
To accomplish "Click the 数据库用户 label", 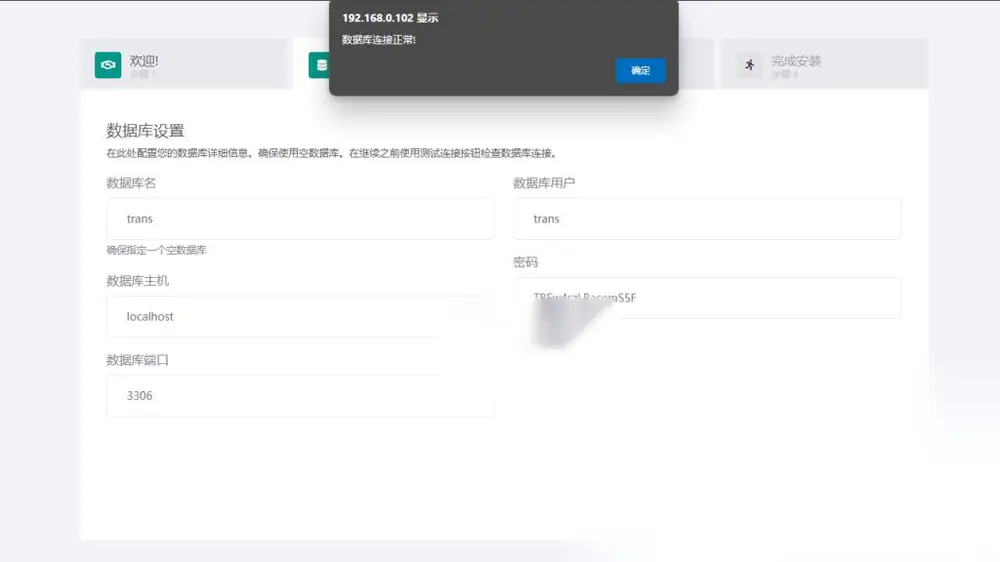I will [x=544, y=183].
